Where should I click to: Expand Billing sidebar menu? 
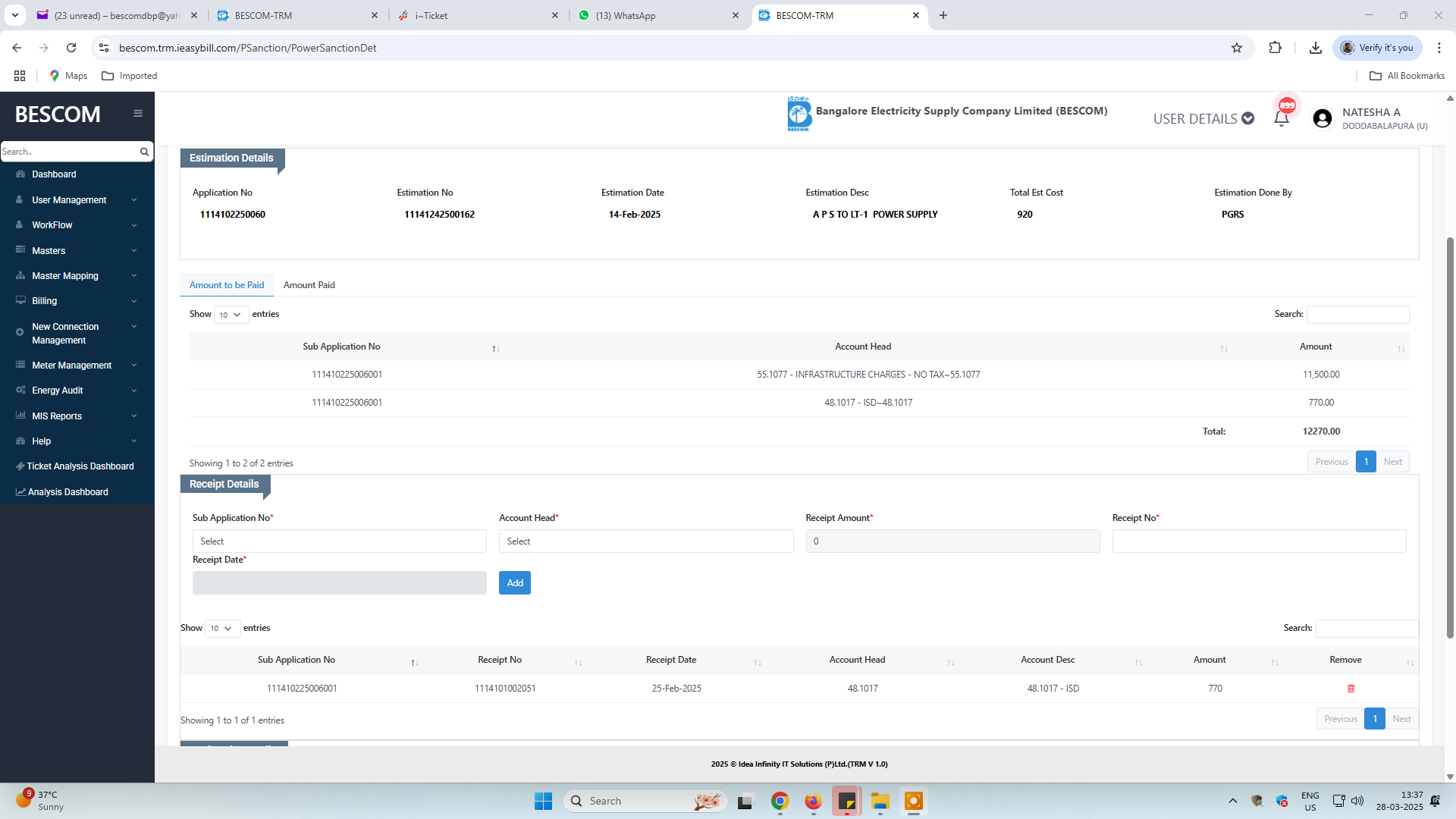pyautogui.click(x=76, y=301)
